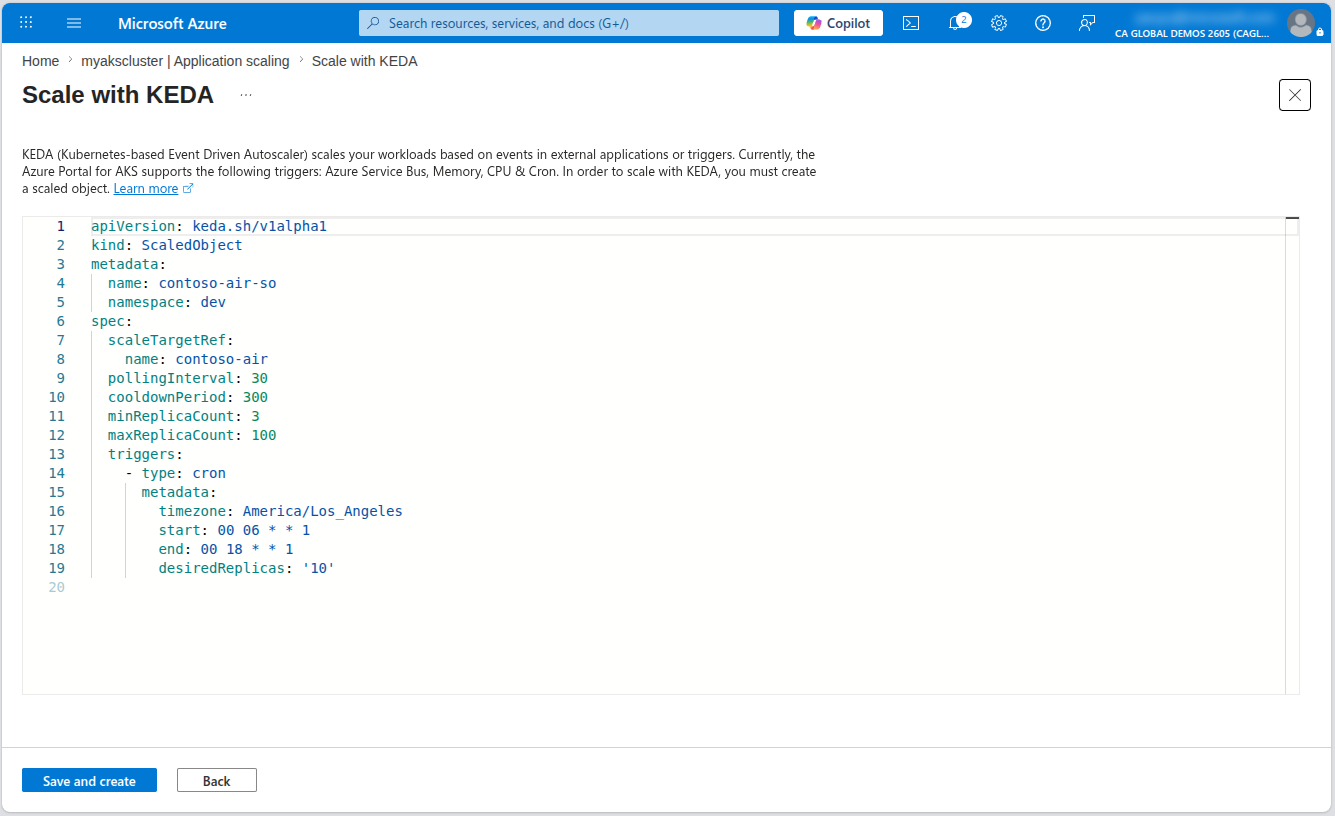This screenshot has height=816, width=1335.
Task: Open the ellipsis menu next to title
Action: 246,95
